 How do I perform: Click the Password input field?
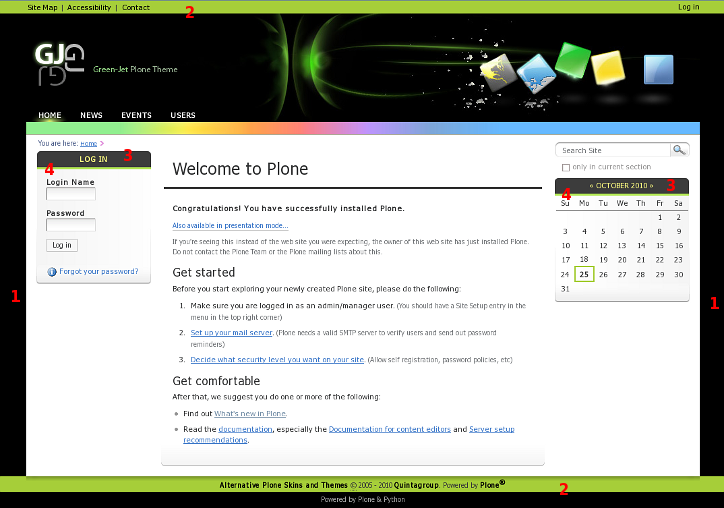[x=71, y=225]
